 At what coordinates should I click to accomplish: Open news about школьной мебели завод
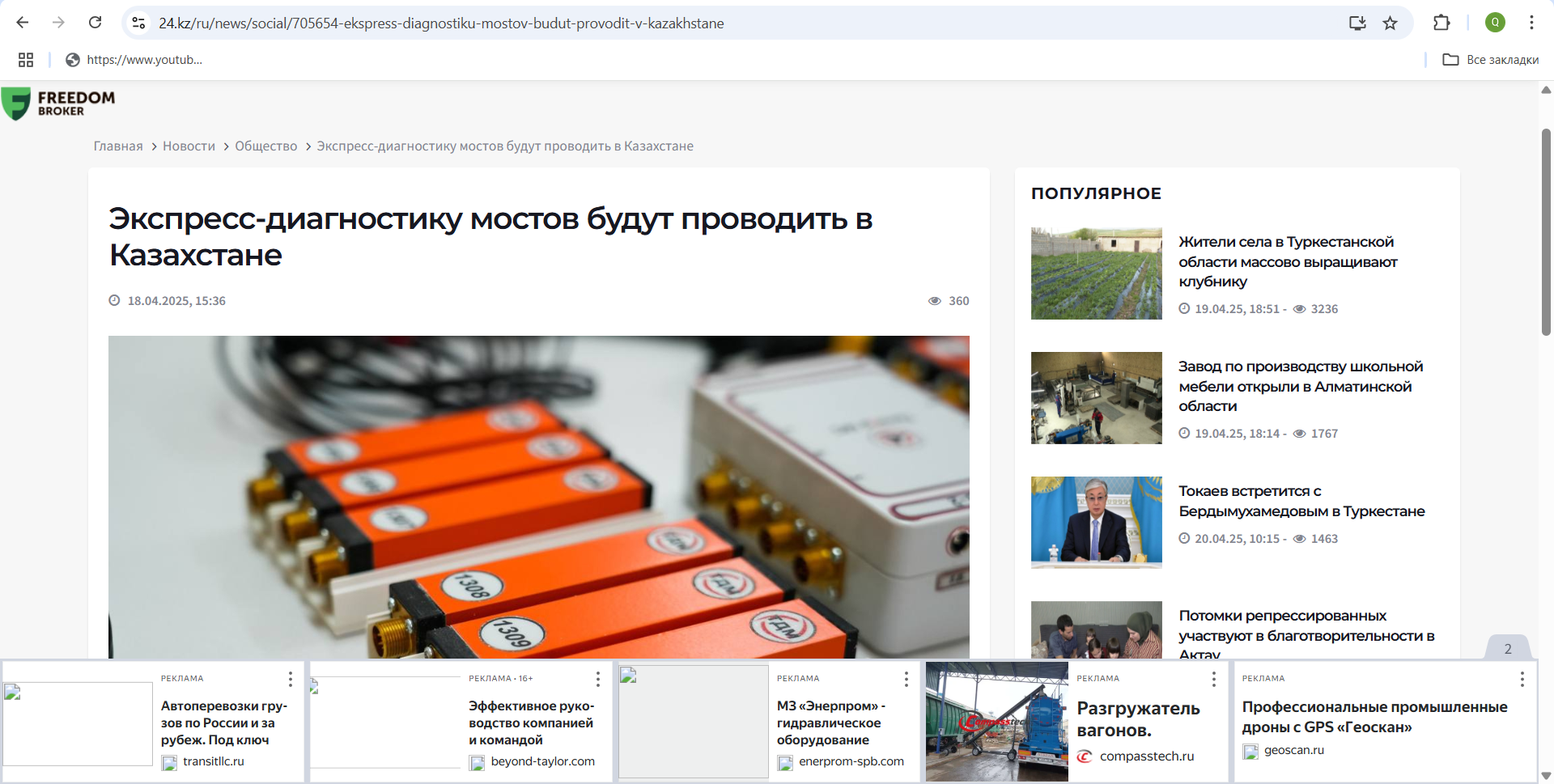tap(1301, 386)
